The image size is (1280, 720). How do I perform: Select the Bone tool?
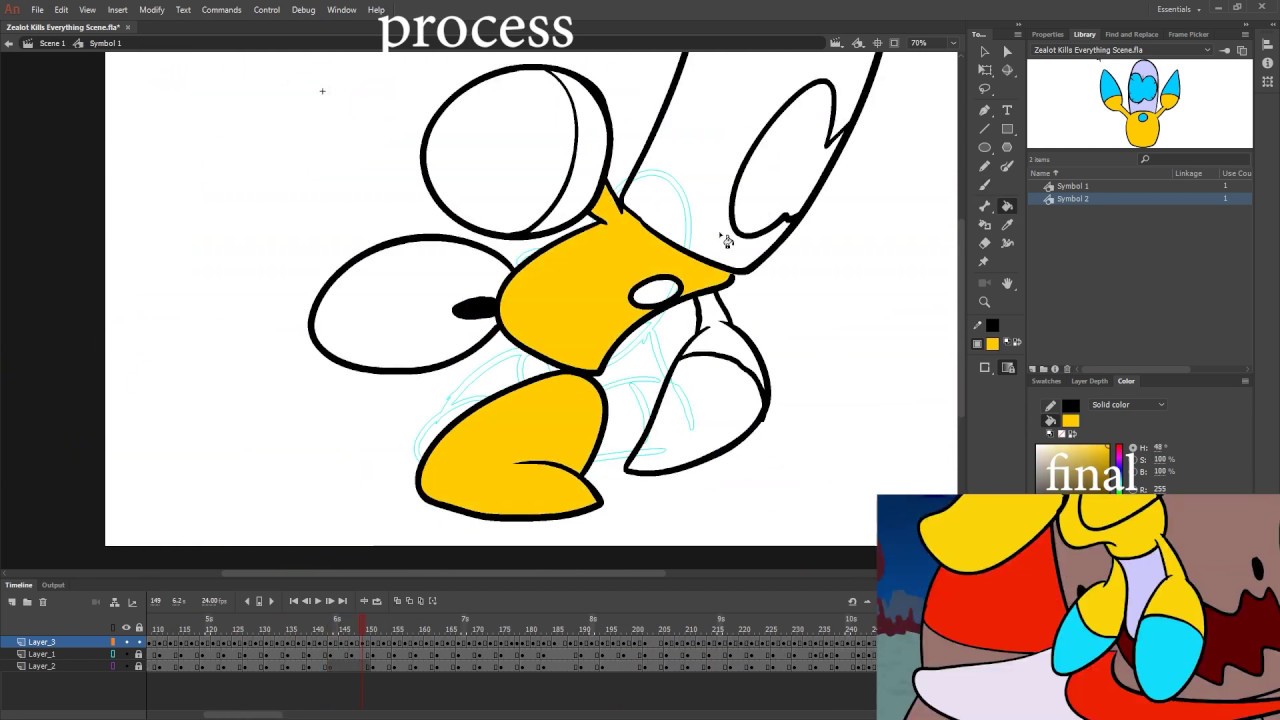[985, 205]
